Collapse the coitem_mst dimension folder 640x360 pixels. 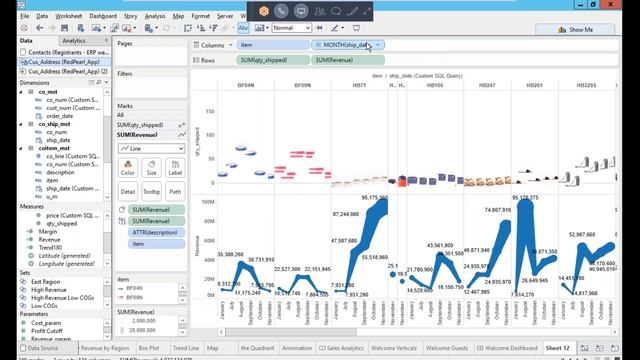pos(21,148)
